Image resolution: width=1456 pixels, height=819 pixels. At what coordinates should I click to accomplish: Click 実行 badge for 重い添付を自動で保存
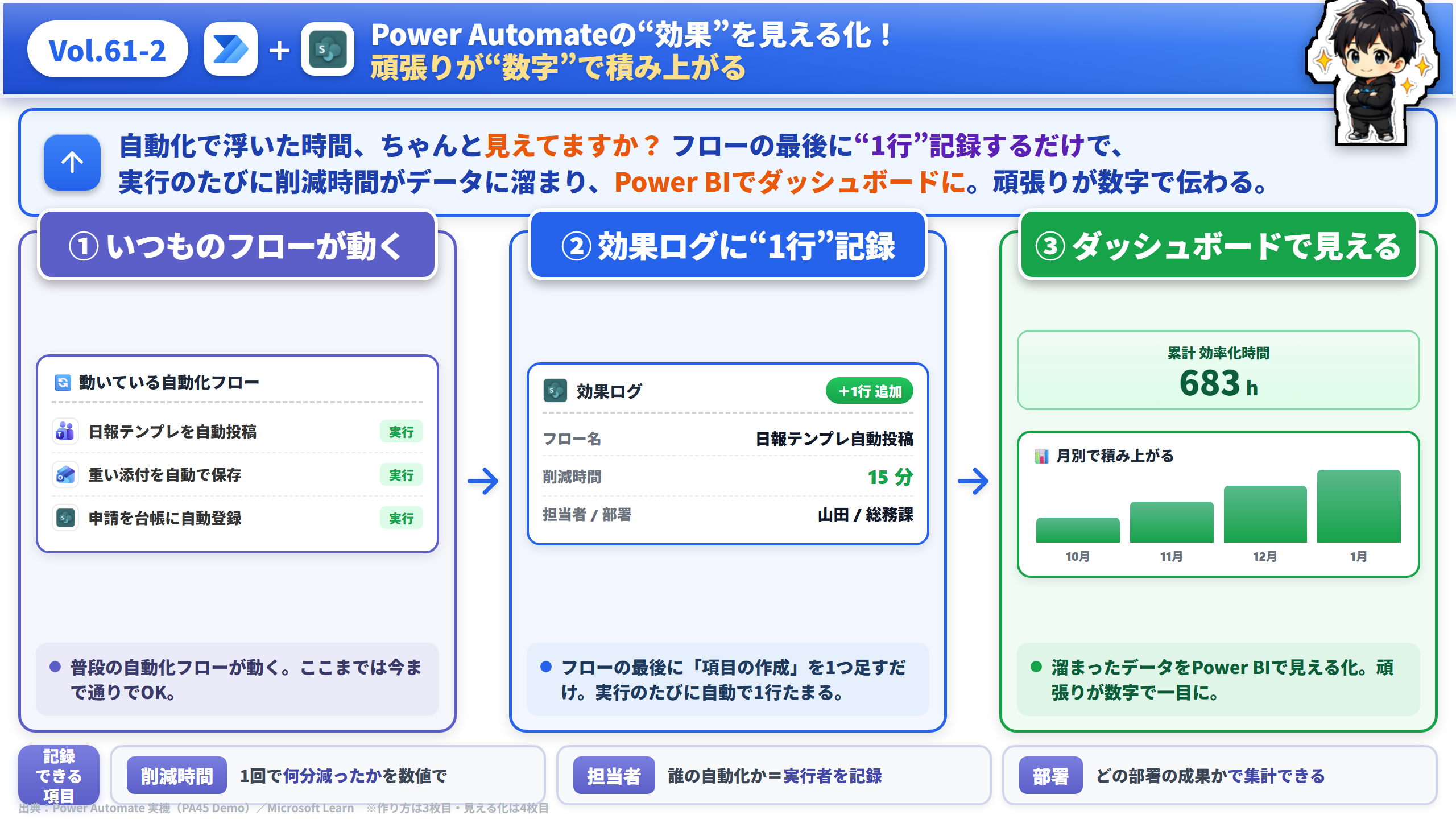(x=401, y=475)
